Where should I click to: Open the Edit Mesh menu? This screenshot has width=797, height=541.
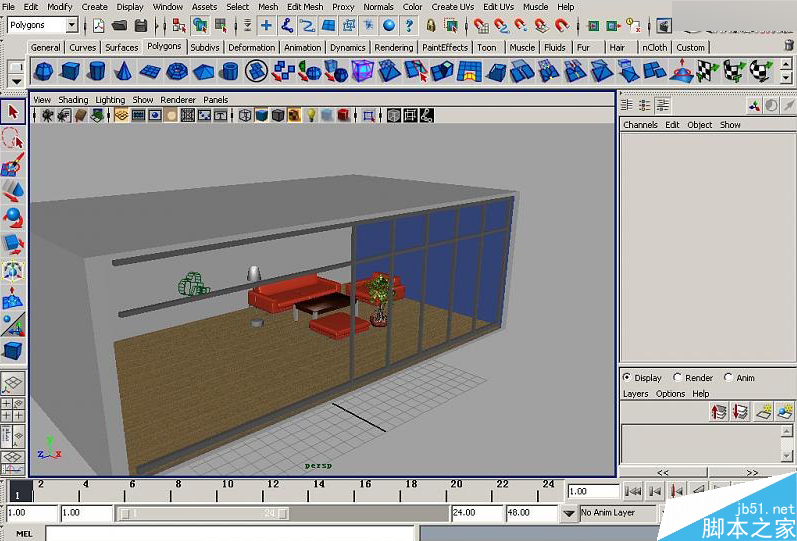click(305, 7)
